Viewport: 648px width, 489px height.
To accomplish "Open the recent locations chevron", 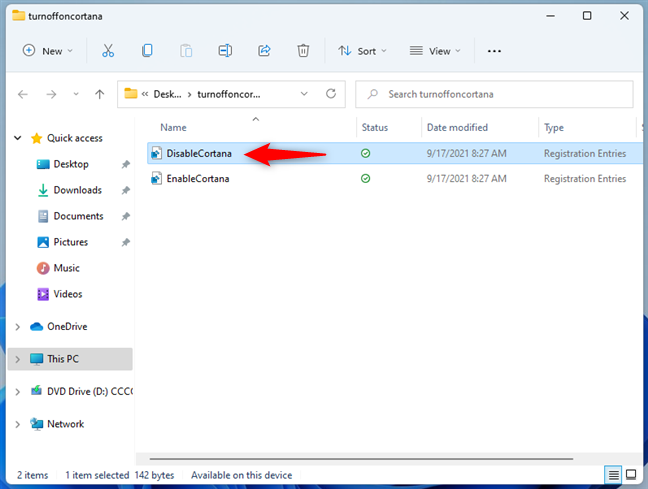I will (x=76, y=94).
